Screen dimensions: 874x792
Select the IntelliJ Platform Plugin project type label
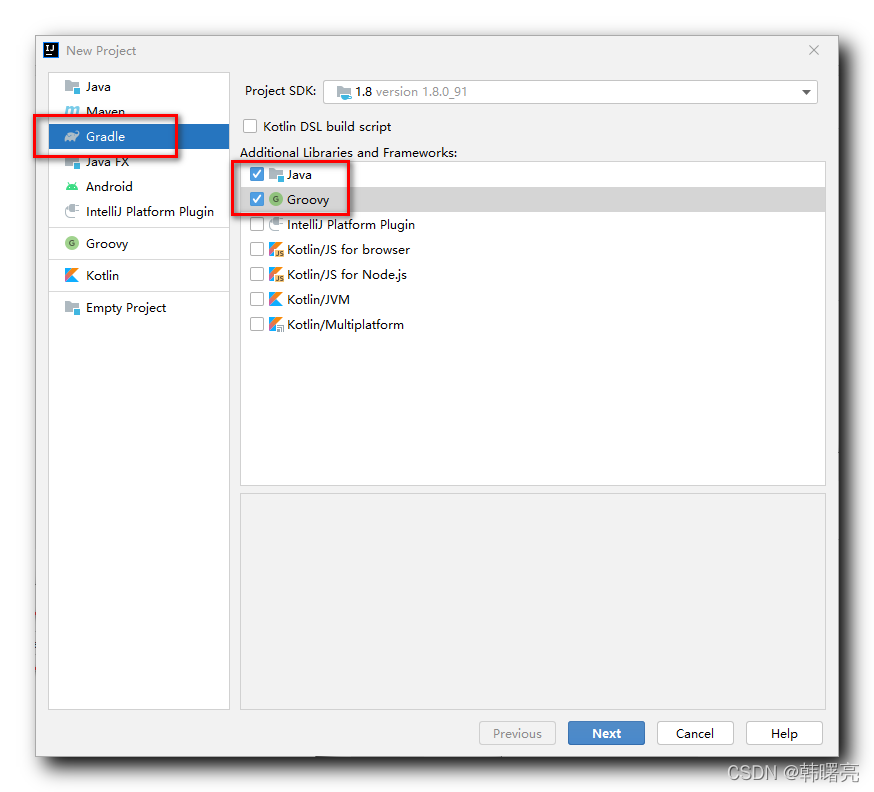click(150, 212)
